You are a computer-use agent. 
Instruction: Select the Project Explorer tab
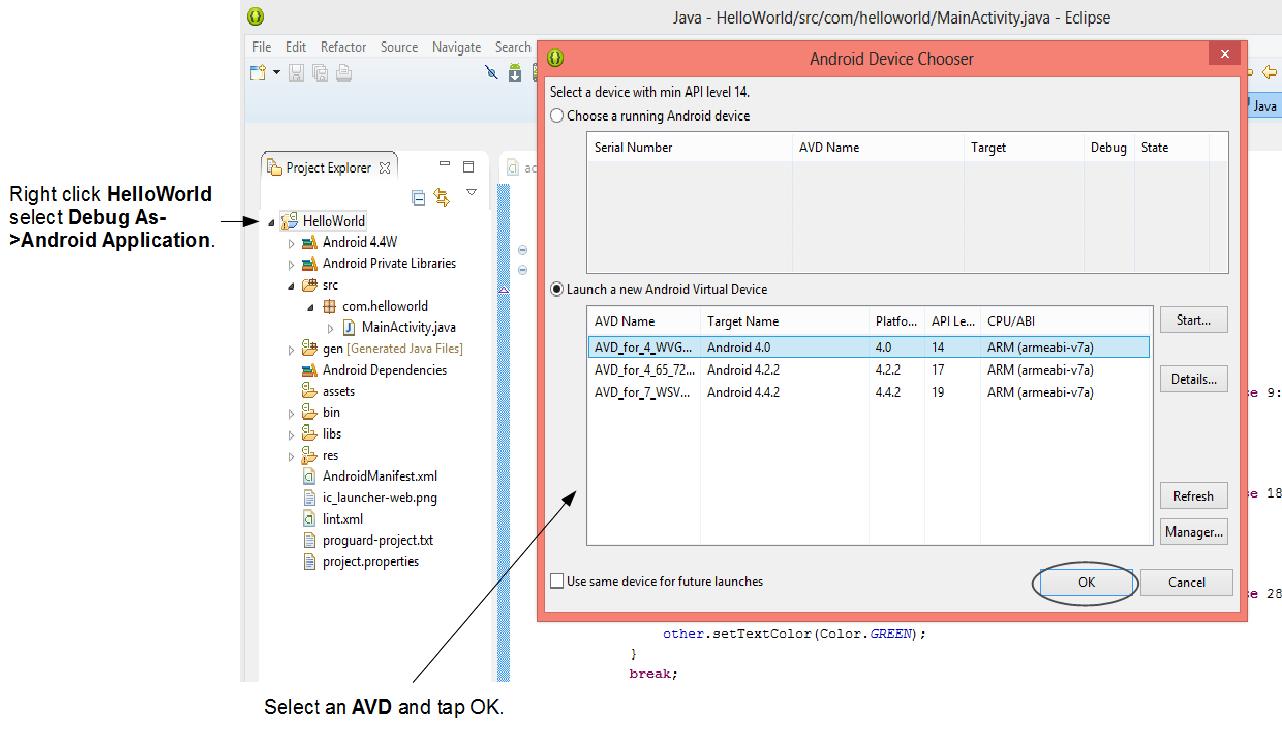(x=329, y=168)
